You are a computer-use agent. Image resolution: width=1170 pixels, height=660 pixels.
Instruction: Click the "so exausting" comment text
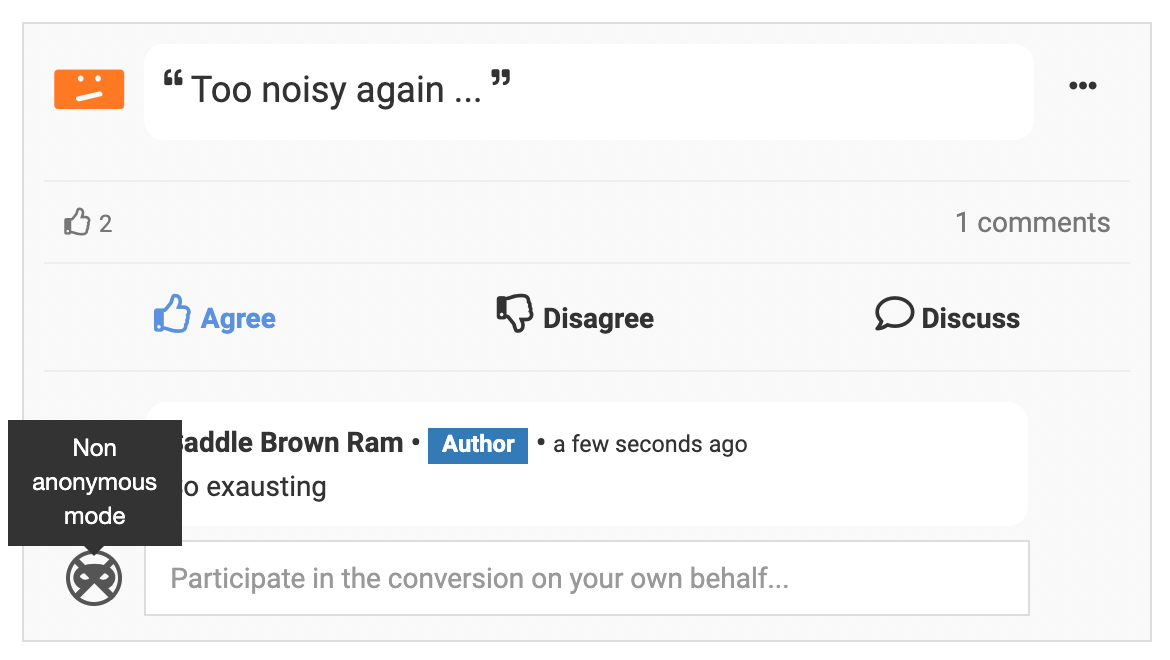pos(254,487)
